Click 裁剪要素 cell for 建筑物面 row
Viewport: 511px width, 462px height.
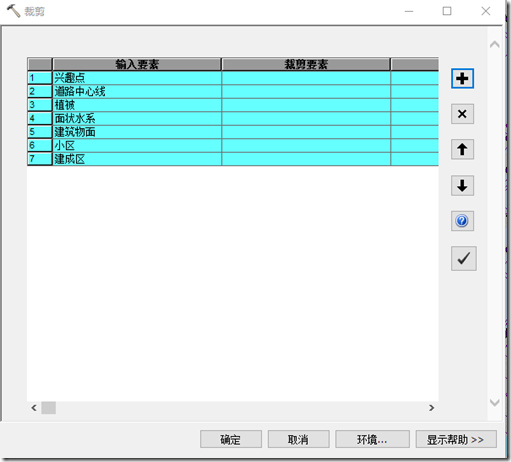tap(306, 132)
